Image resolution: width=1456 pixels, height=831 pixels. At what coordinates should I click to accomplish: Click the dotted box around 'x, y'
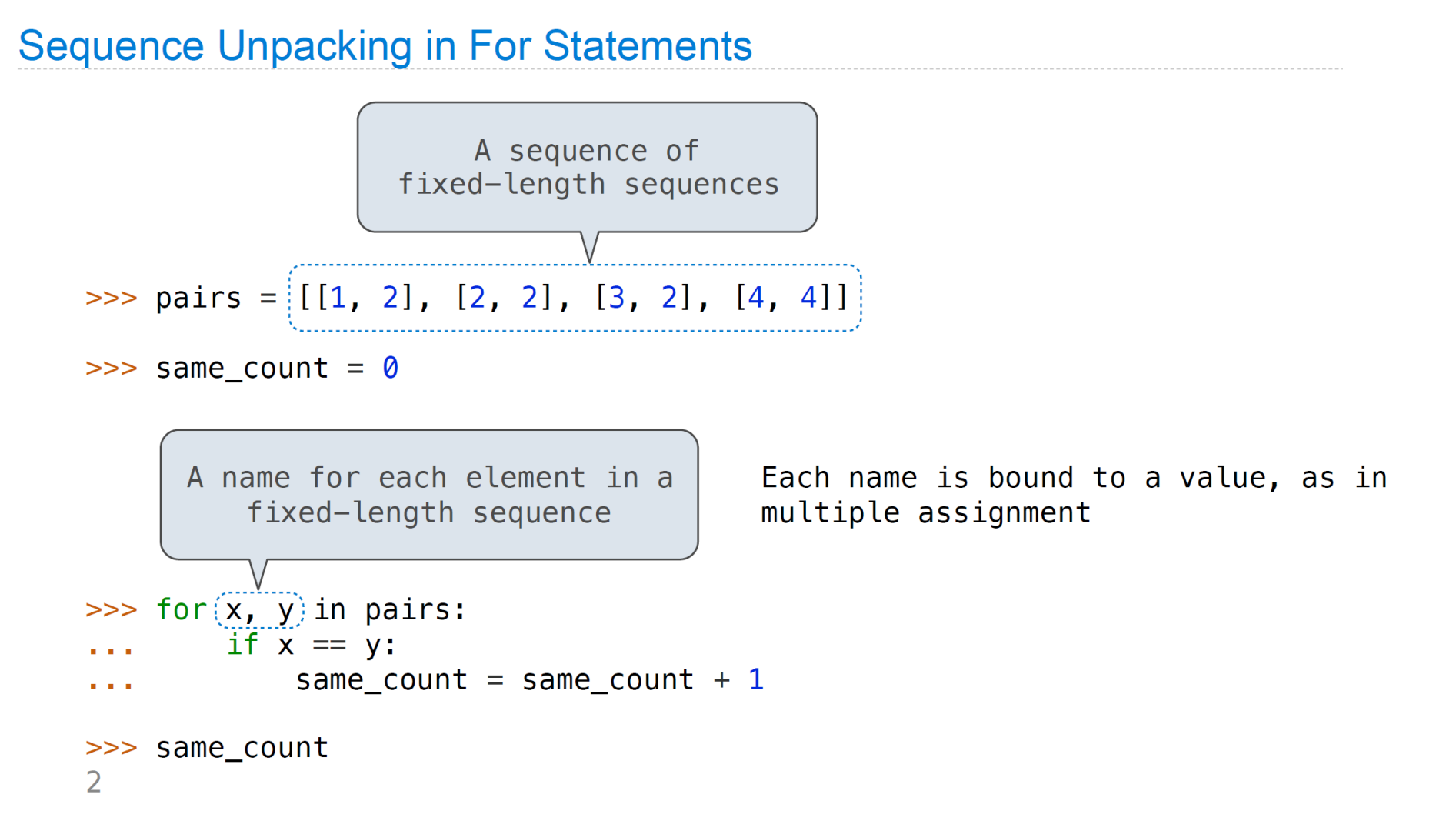(x=260, y=610)
